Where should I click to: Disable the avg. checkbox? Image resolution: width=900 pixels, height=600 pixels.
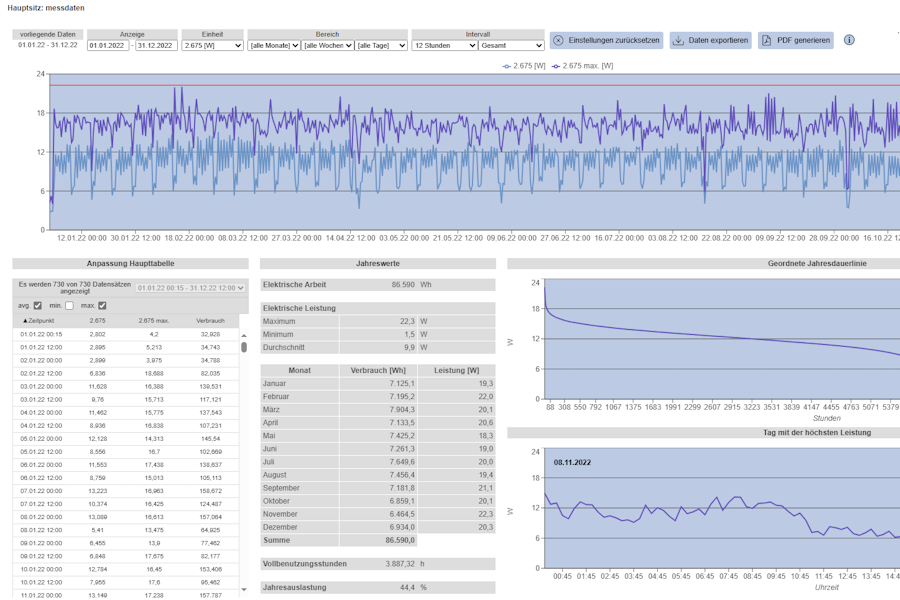(38, 305)
